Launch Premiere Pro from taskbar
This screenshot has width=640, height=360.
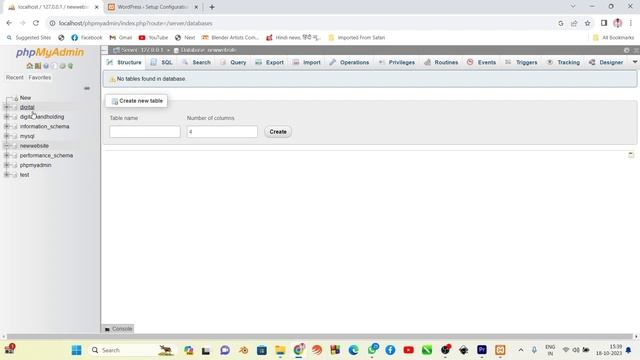[x=482, y=350]
